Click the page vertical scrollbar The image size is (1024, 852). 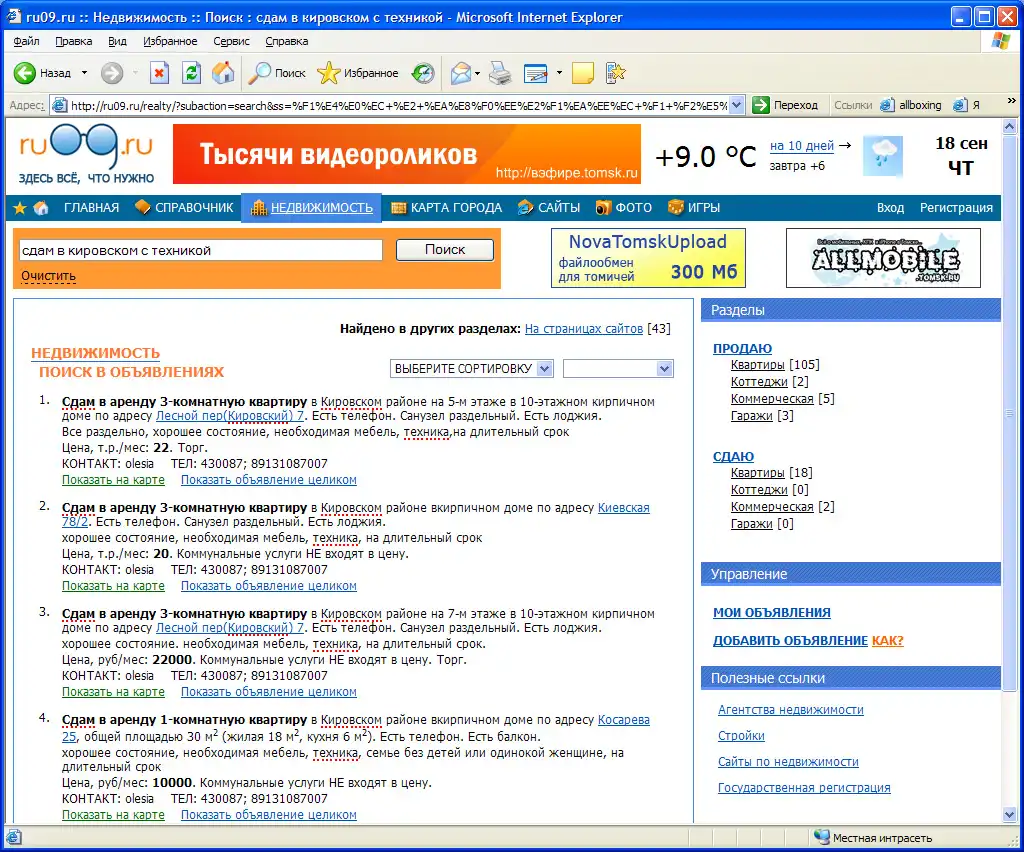[x=1010, y=500]
